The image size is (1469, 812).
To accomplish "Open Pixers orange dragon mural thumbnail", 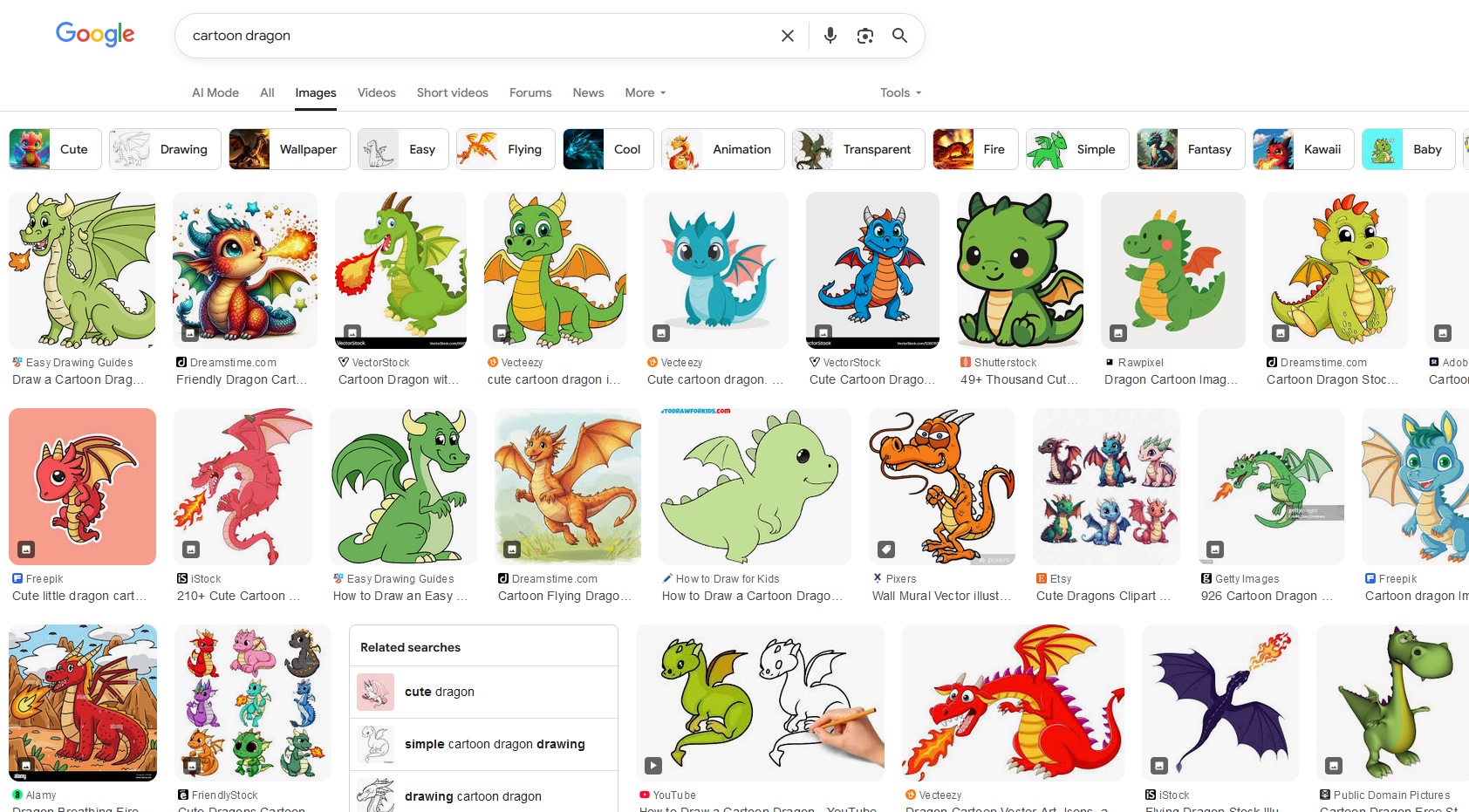I will point(942,487).
